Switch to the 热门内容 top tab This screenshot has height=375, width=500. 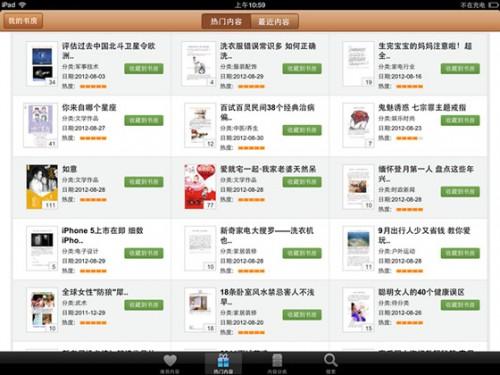(x=226, y=22)
